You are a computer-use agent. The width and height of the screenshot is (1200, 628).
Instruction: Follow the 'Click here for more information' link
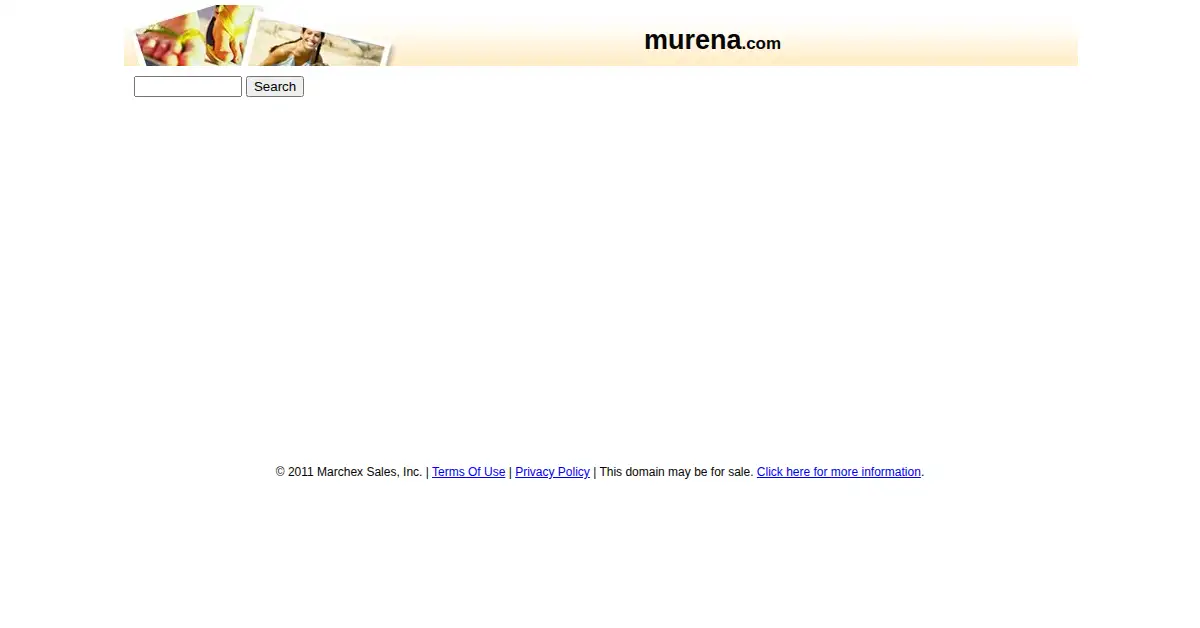point(838,472)
